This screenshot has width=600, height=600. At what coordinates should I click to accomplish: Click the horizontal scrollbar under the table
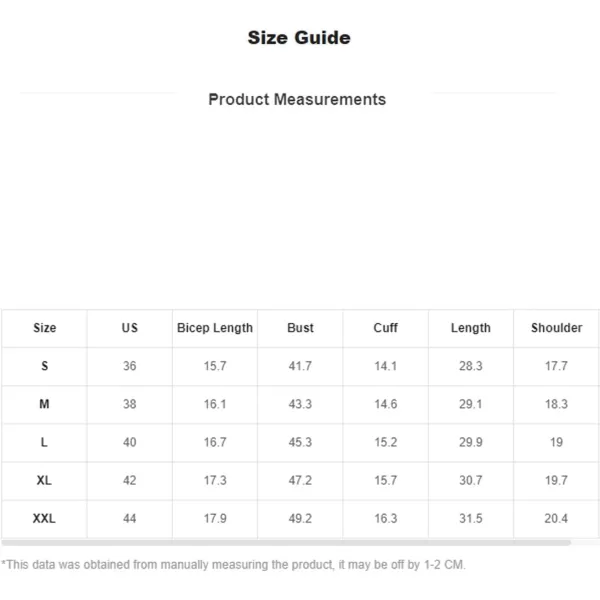click(286, 542)
